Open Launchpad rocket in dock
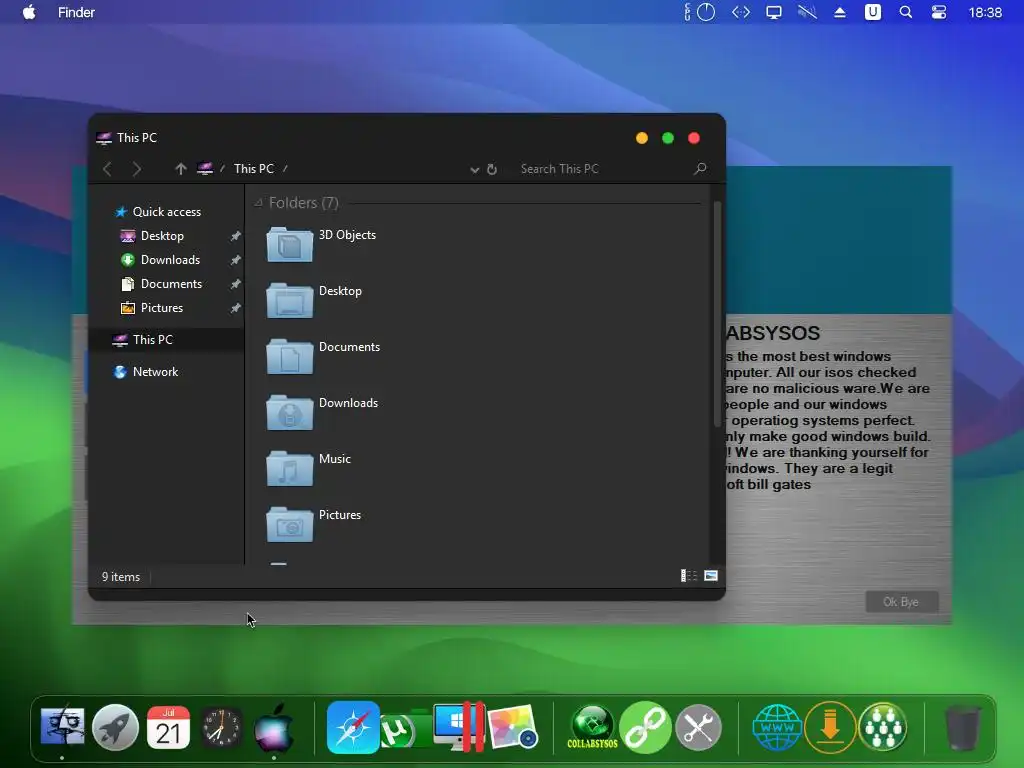 (115, 727)
